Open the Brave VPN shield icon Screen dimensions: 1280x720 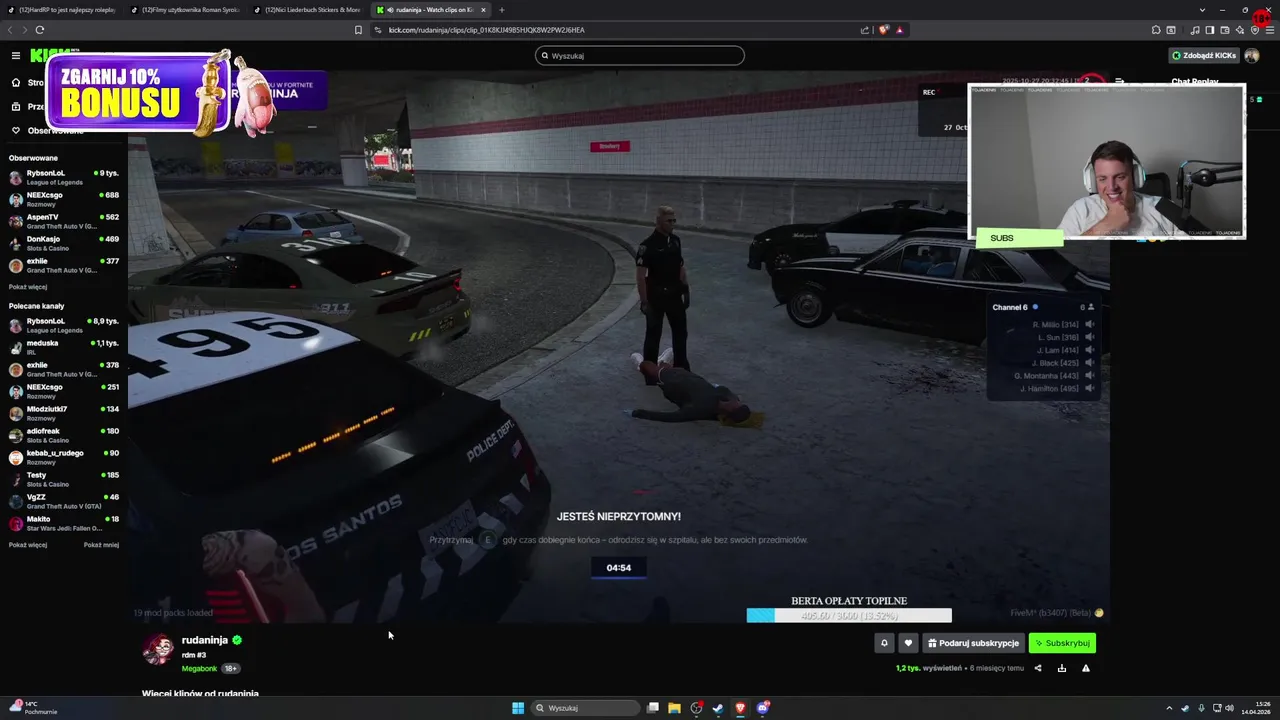[x=1255, y=30]
